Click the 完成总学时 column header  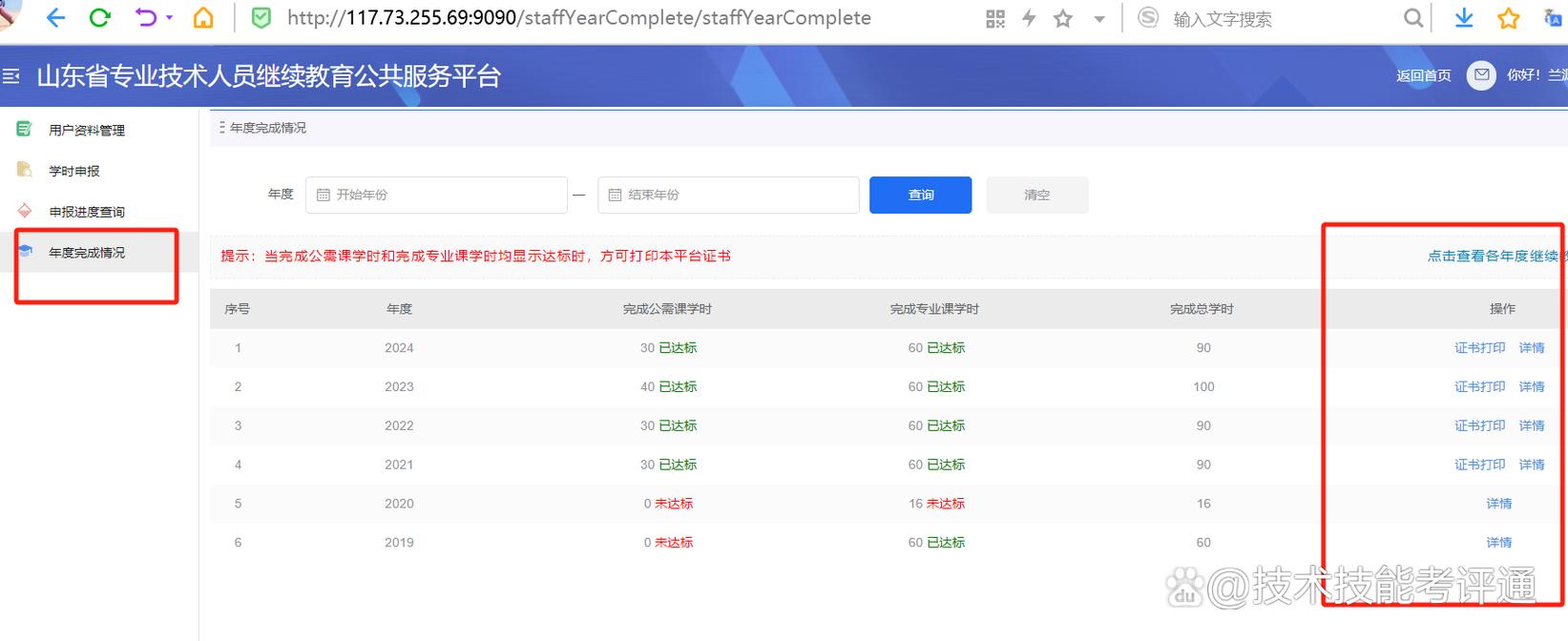[x=1202, y=309]
